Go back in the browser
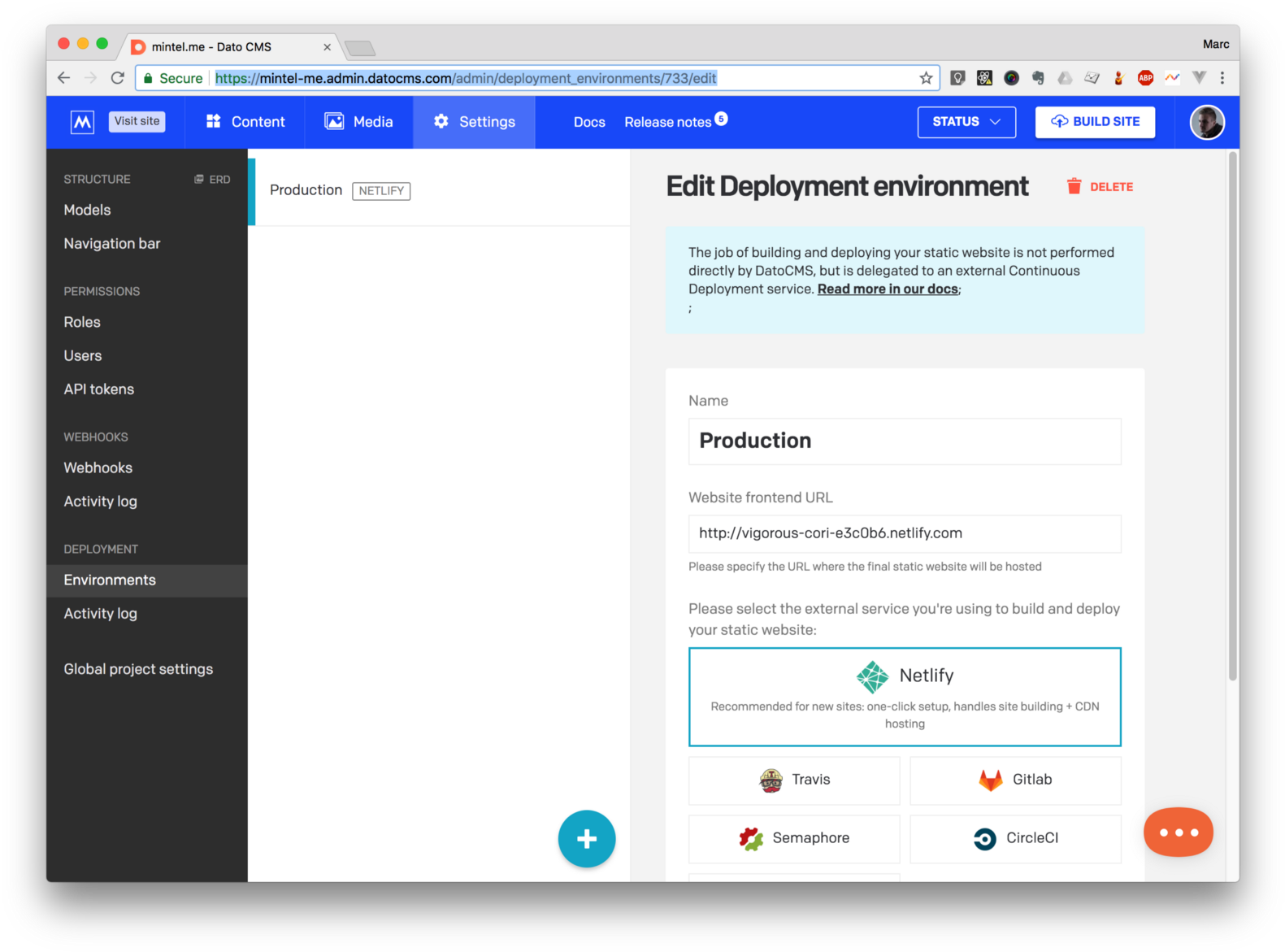The height and width of the screenshot is (952, 1285). pyautogui.click(x=64, y=78)
